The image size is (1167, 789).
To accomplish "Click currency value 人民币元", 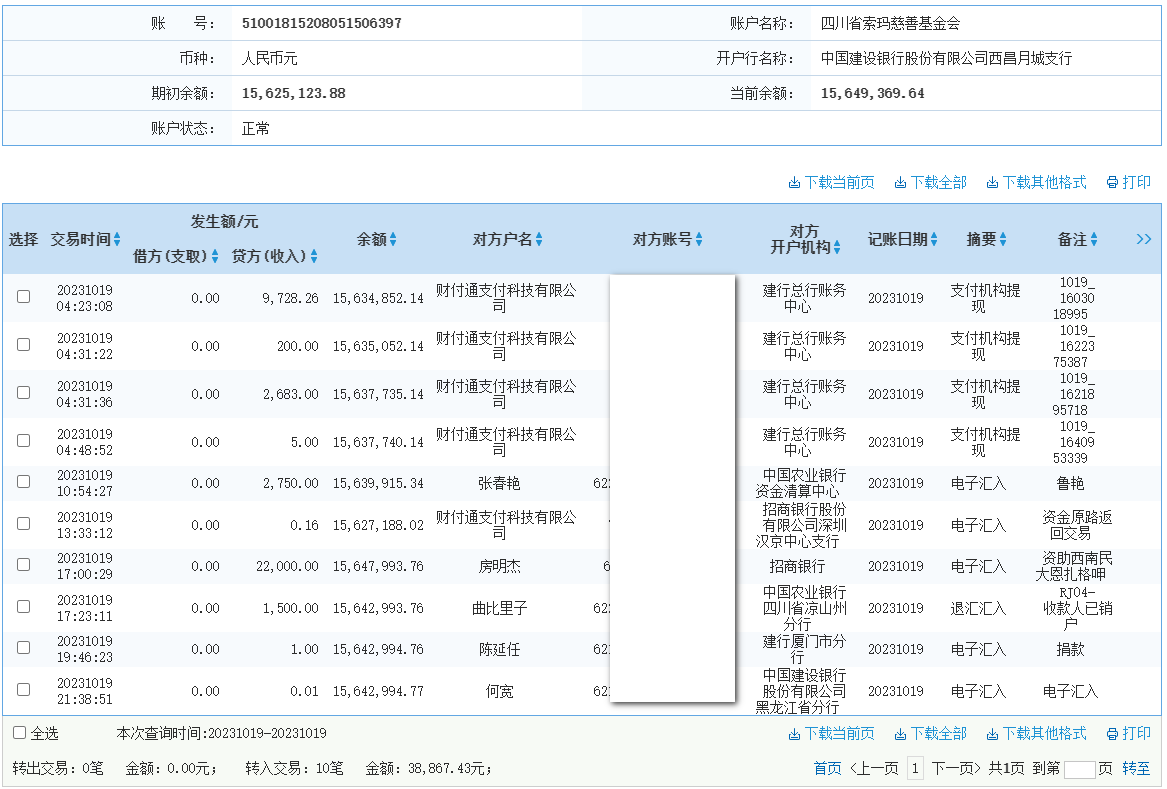I will [x=269, y=58].
